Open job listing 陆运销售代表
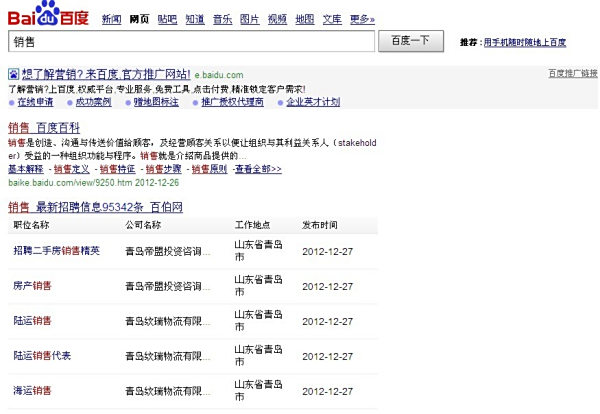The image size is (600, 414). [x=42, y=356]
